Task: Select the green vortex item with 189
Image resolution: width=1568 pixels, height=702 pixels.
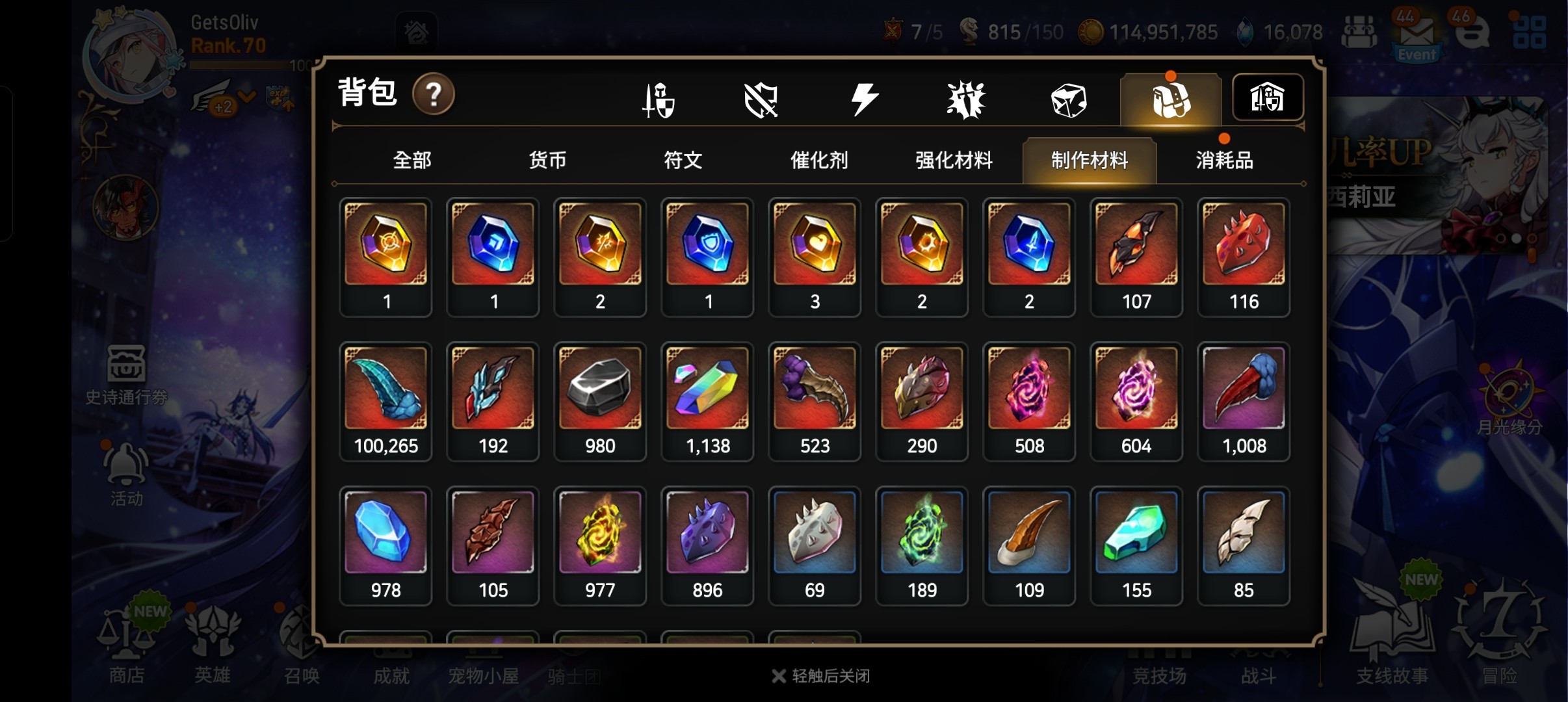Action: tap(922, 546)
